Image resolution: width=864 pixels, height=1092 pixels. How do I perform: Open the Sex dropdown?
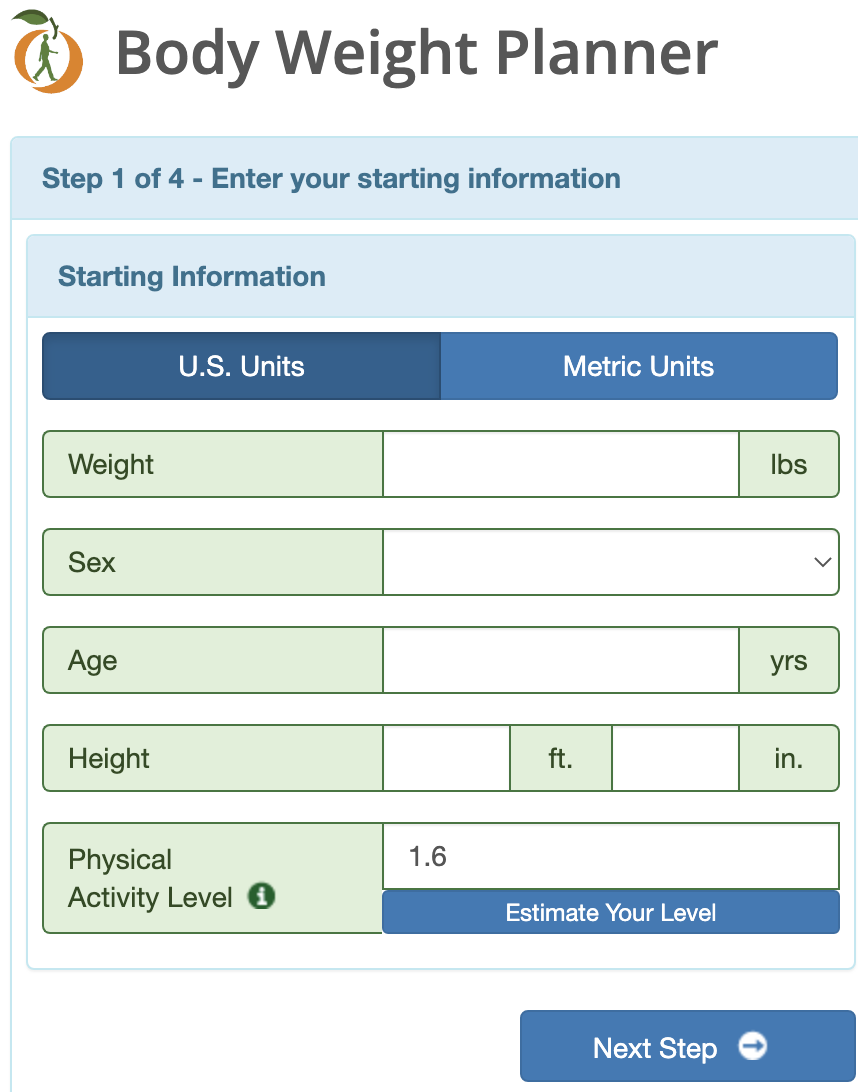[x=611, y=562]
